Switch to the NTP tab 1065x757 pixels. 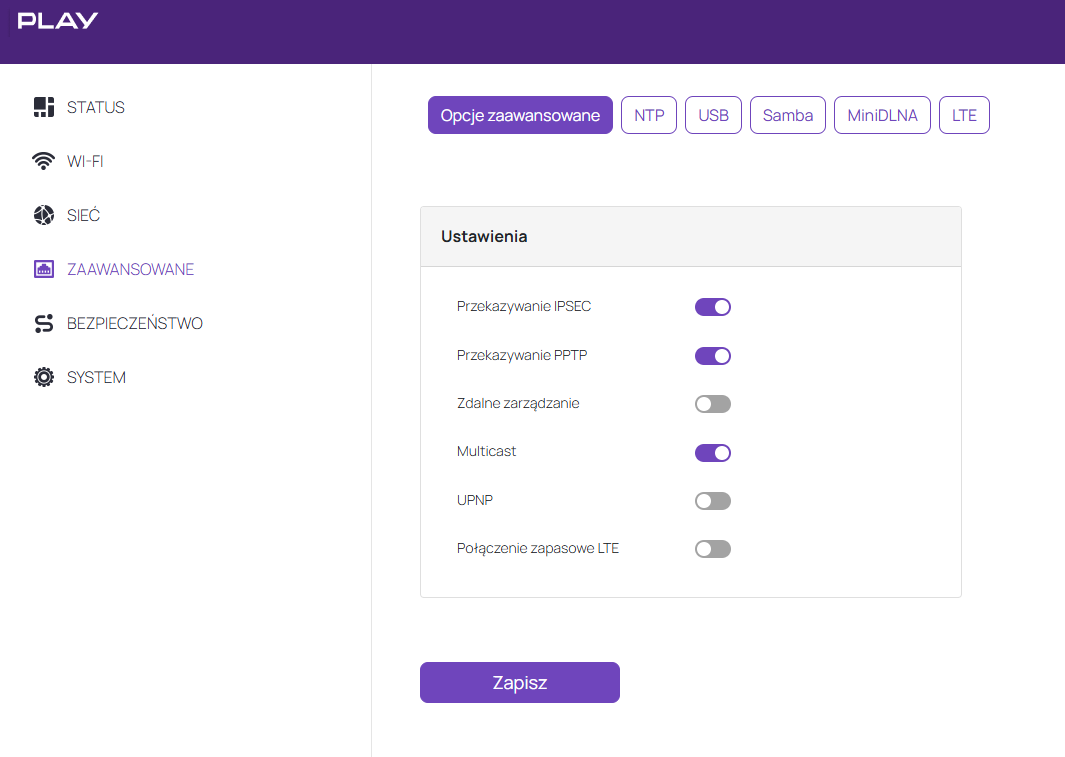pos(649,115)
